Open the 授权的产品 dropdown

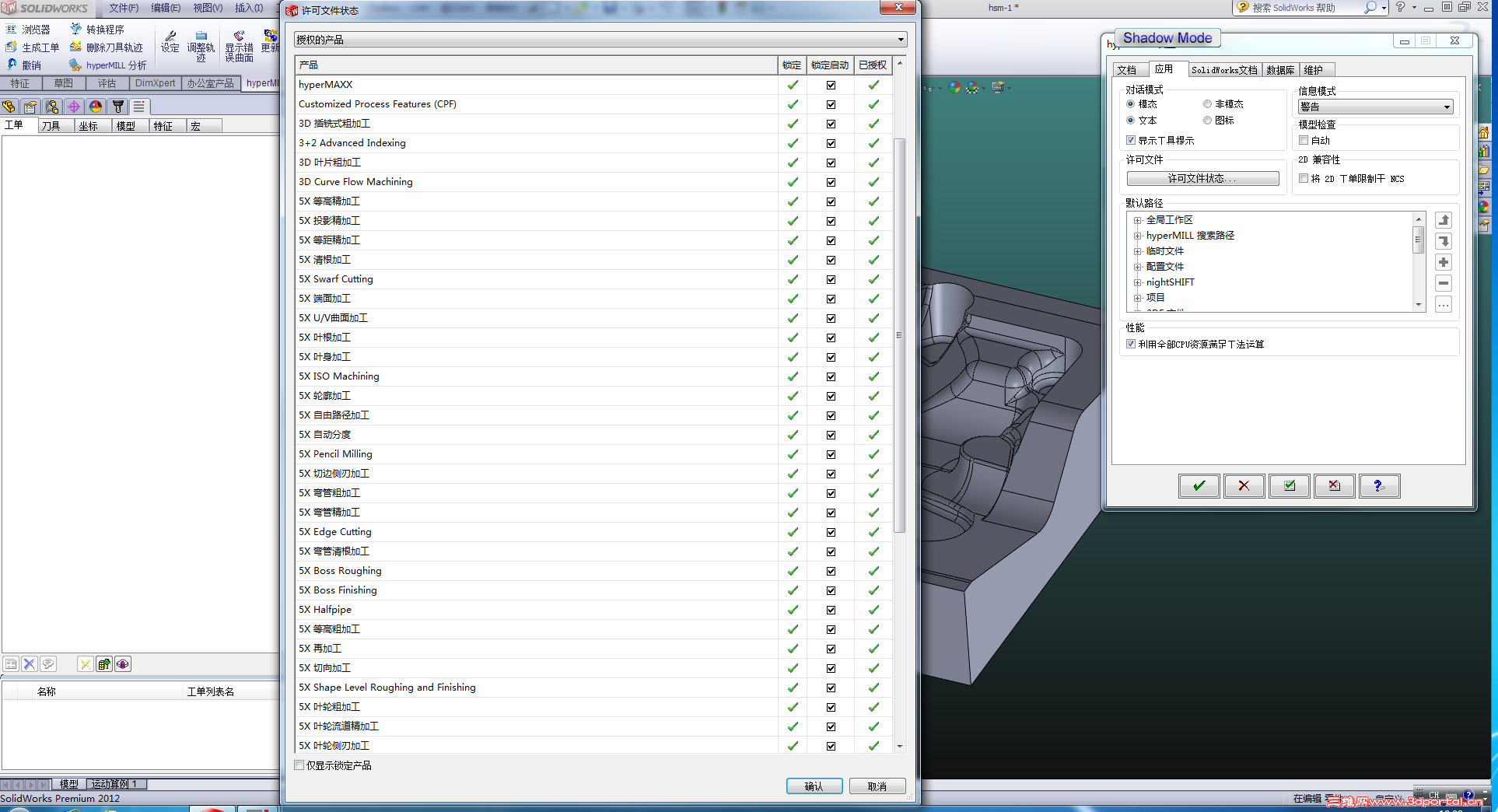pos(600,40)
